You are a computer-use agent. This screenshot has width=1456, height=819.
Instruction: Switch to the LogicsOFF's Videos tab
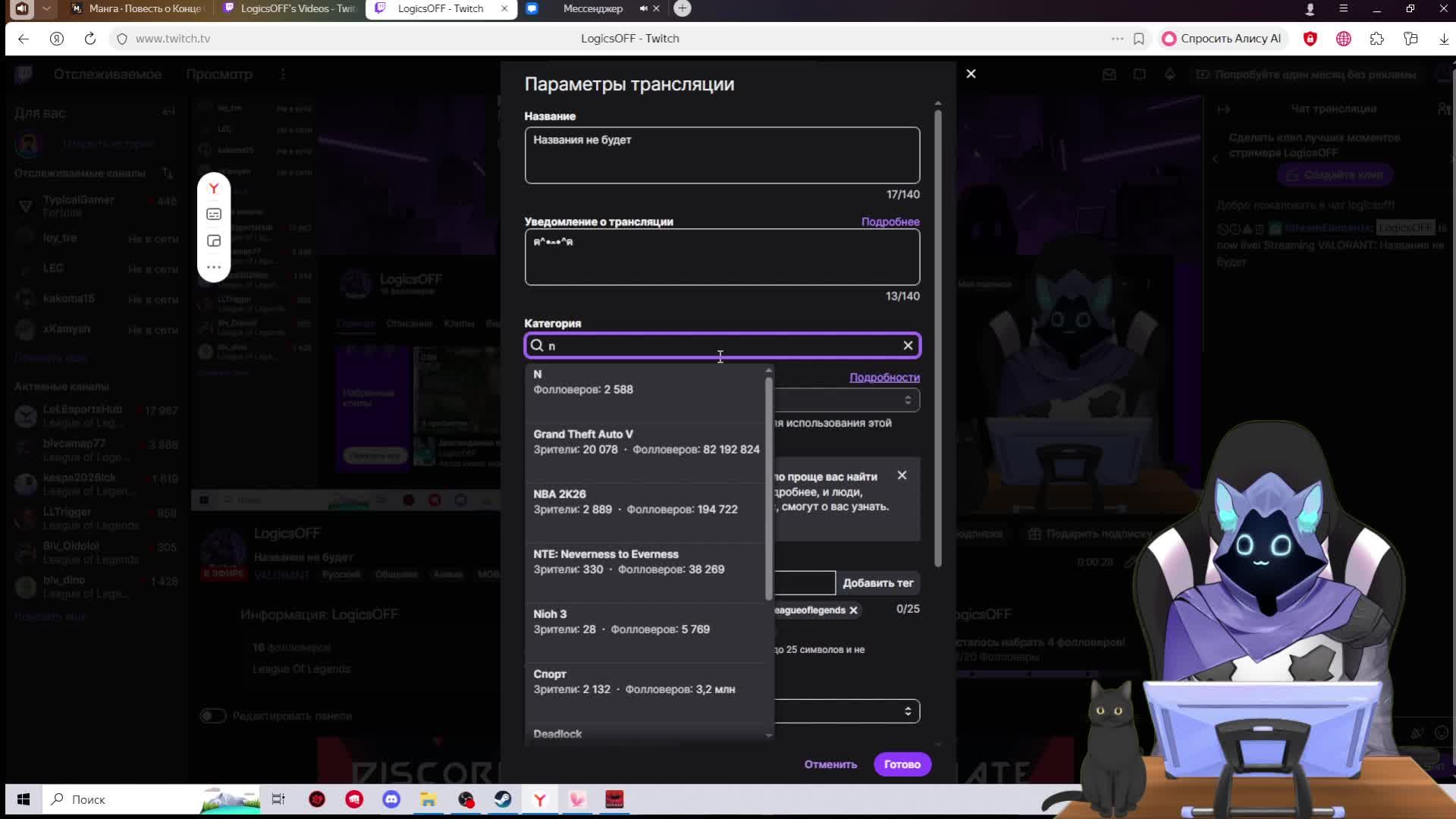click(x=289, y=8)
